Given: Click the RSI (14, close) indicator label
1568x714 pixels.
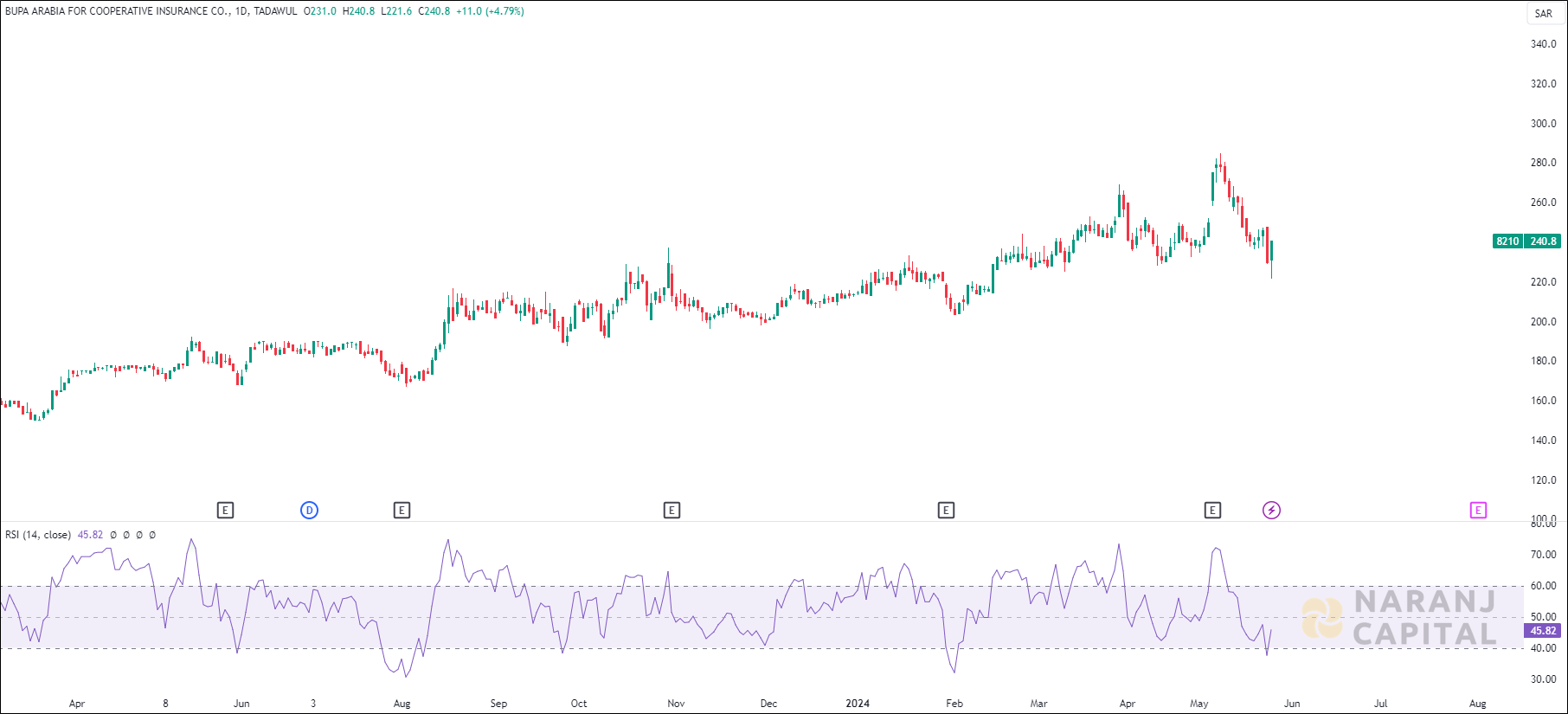Looking at the screenshot, I should (x=38, y=535).
